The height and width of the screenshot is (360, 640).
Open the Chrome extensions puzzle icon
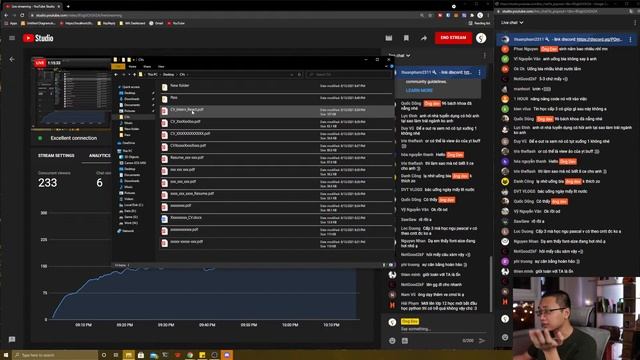click(x=472, y=15)
